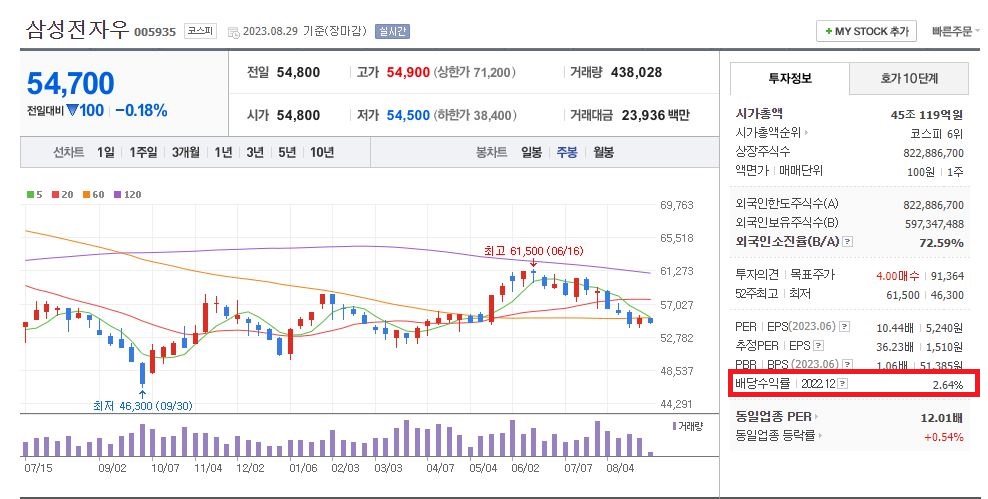The height and width of the screenshot is (499, 988).
Task: Switch to 투자정보 tab
Action: coord(790,78)
